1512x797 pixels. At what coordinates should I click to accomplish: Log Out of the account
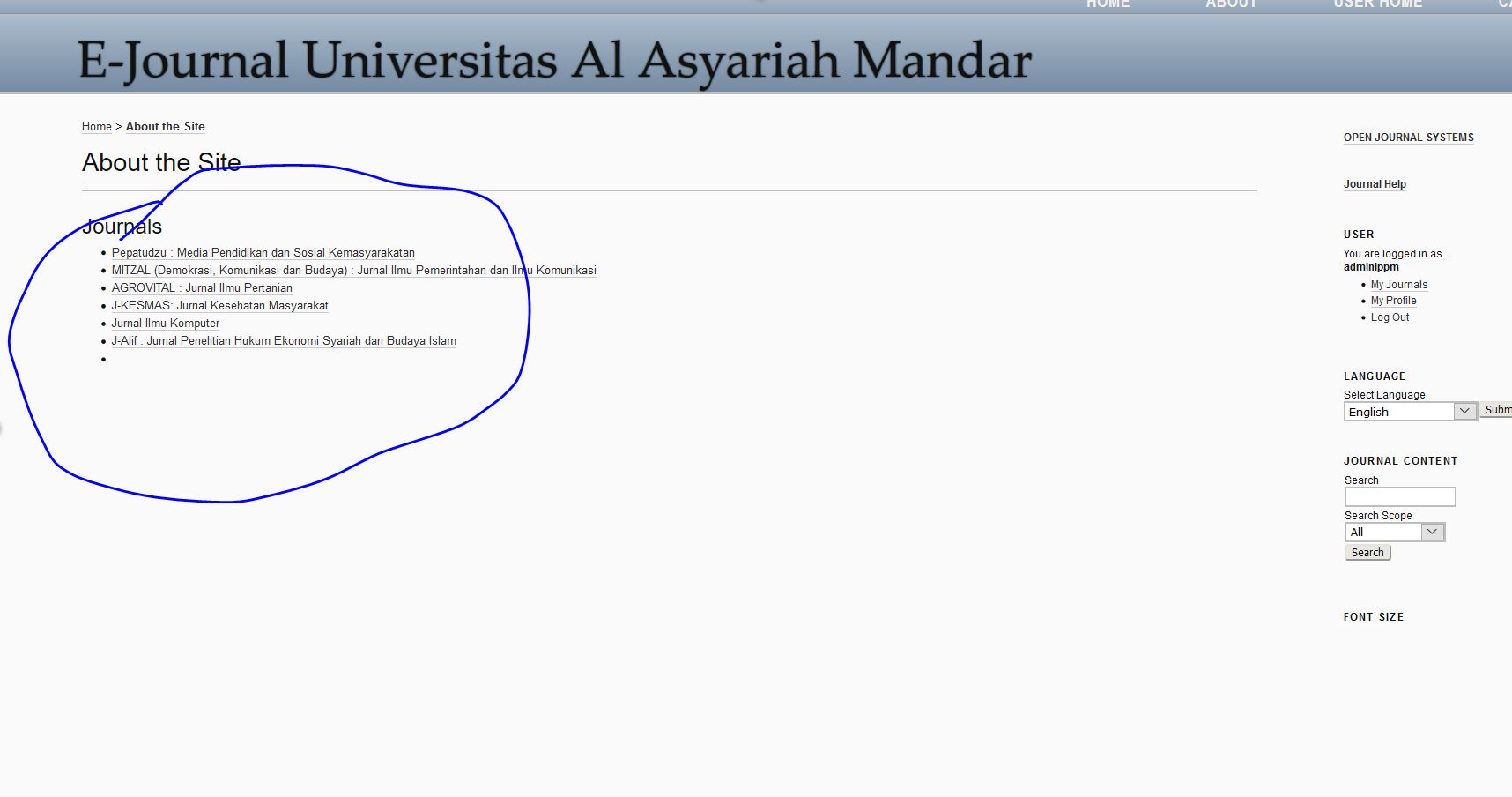pos(1390,317)
